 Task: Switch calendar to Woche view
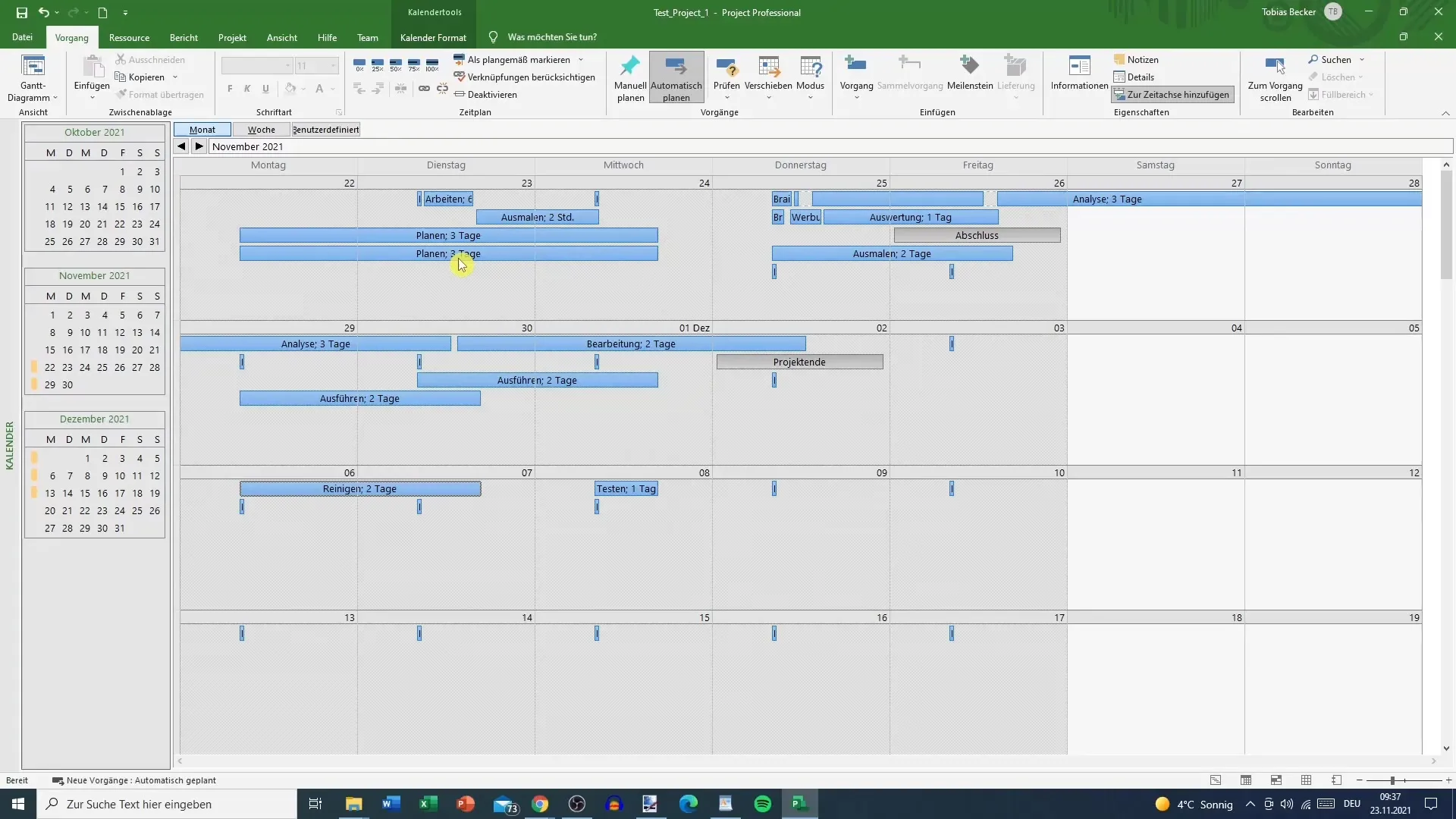click(262, 130)
